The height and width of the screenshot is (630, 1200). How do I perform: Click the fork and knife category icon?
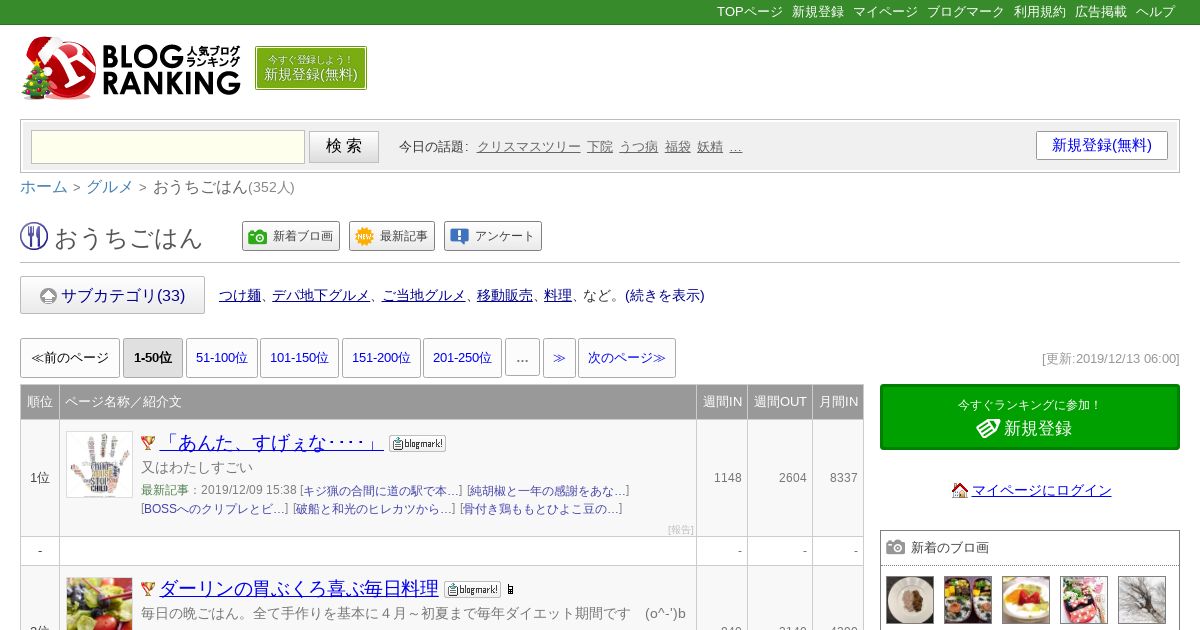pos(34,237)
